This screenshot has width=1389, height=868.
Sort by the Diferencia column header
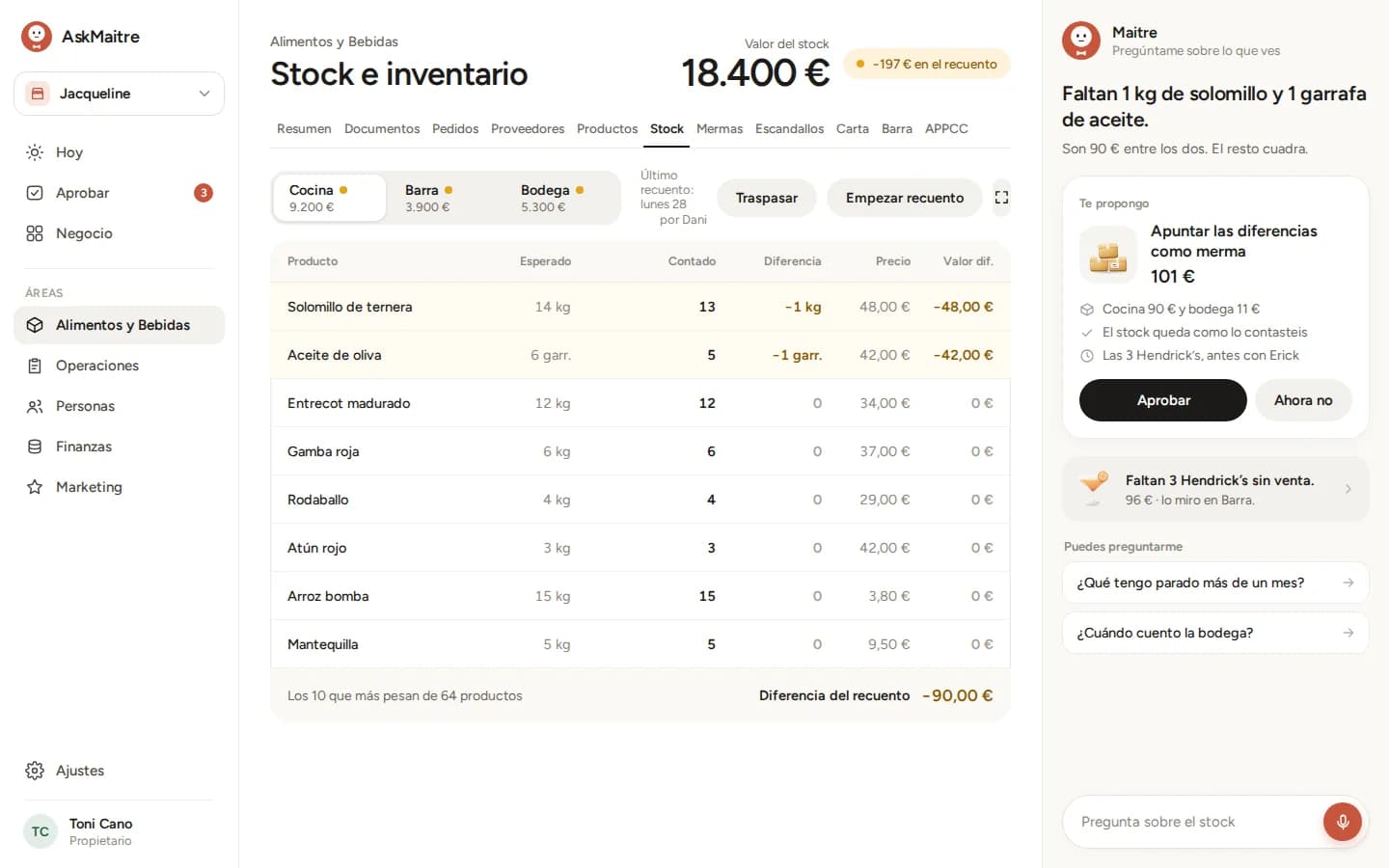[x=792, y=261]
